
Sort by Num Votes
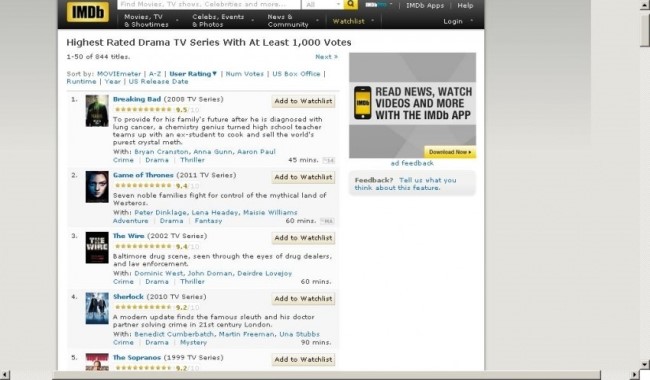pos(245,74)
